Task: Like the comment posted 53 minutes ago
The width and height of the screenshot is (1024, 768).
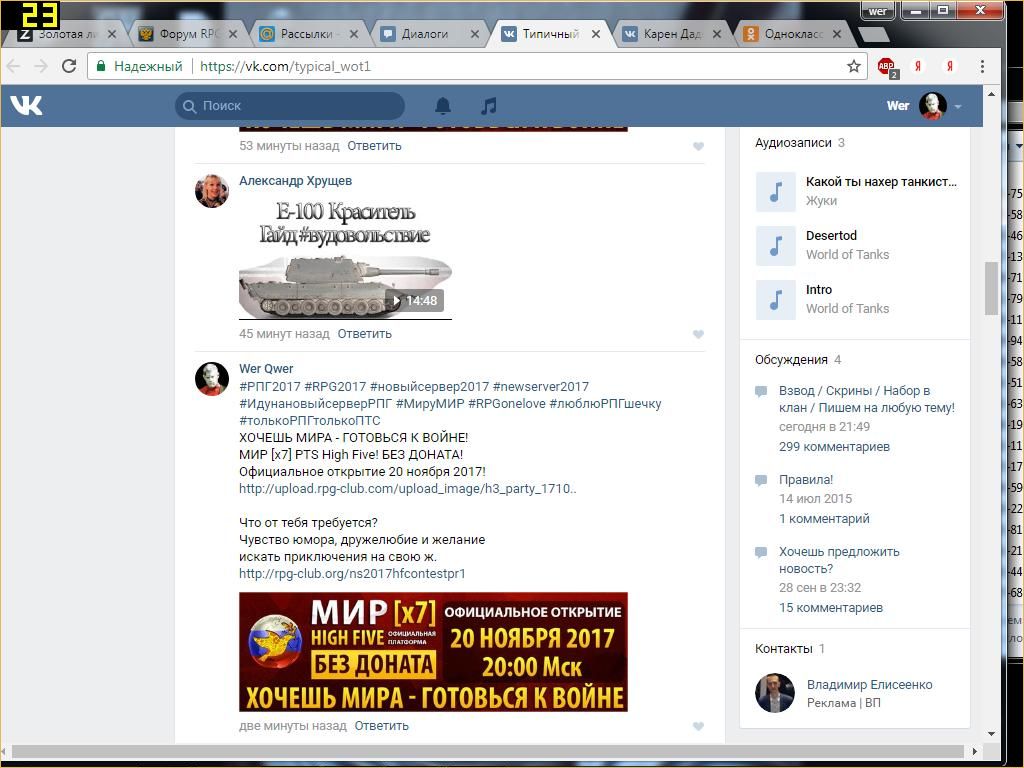Action: (698, 146)
